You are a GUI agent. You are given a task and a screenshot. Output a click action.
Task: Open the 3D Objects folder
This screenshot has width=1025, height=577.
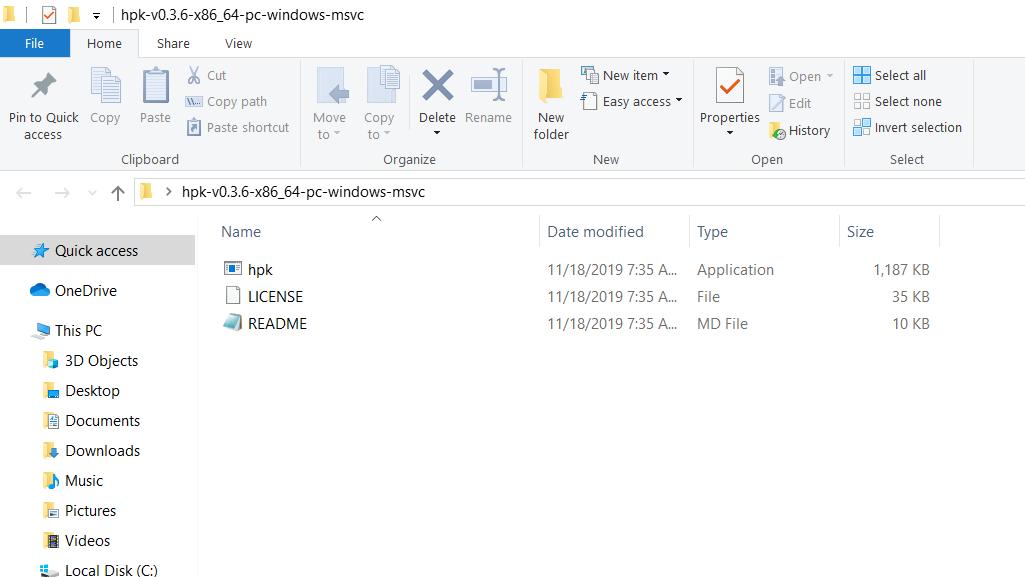click(x=101, y=361)
